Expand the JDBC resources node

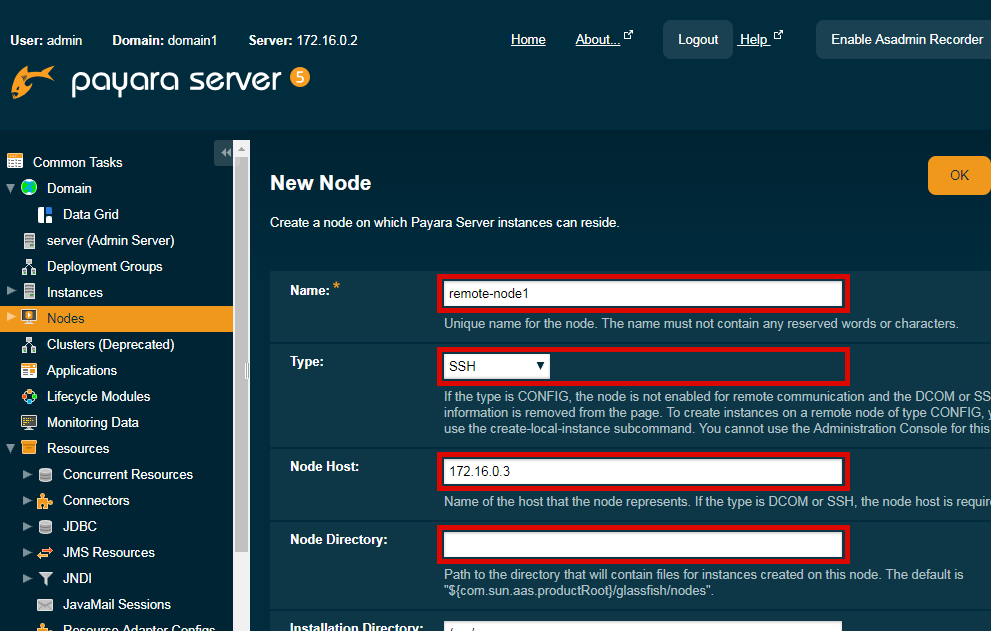point(27,526)
